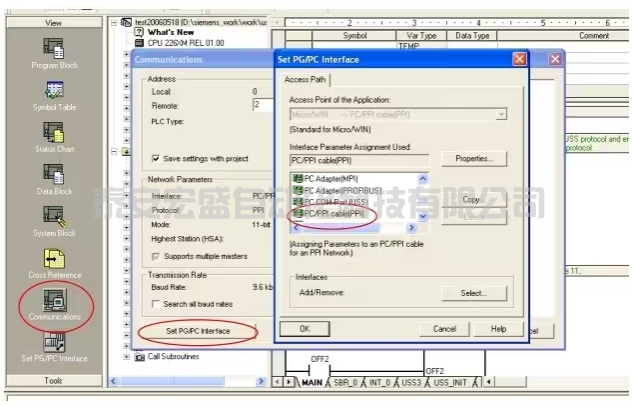
Task: Click the Set PG/PC Interface sidebar icon
Action: 53,343
